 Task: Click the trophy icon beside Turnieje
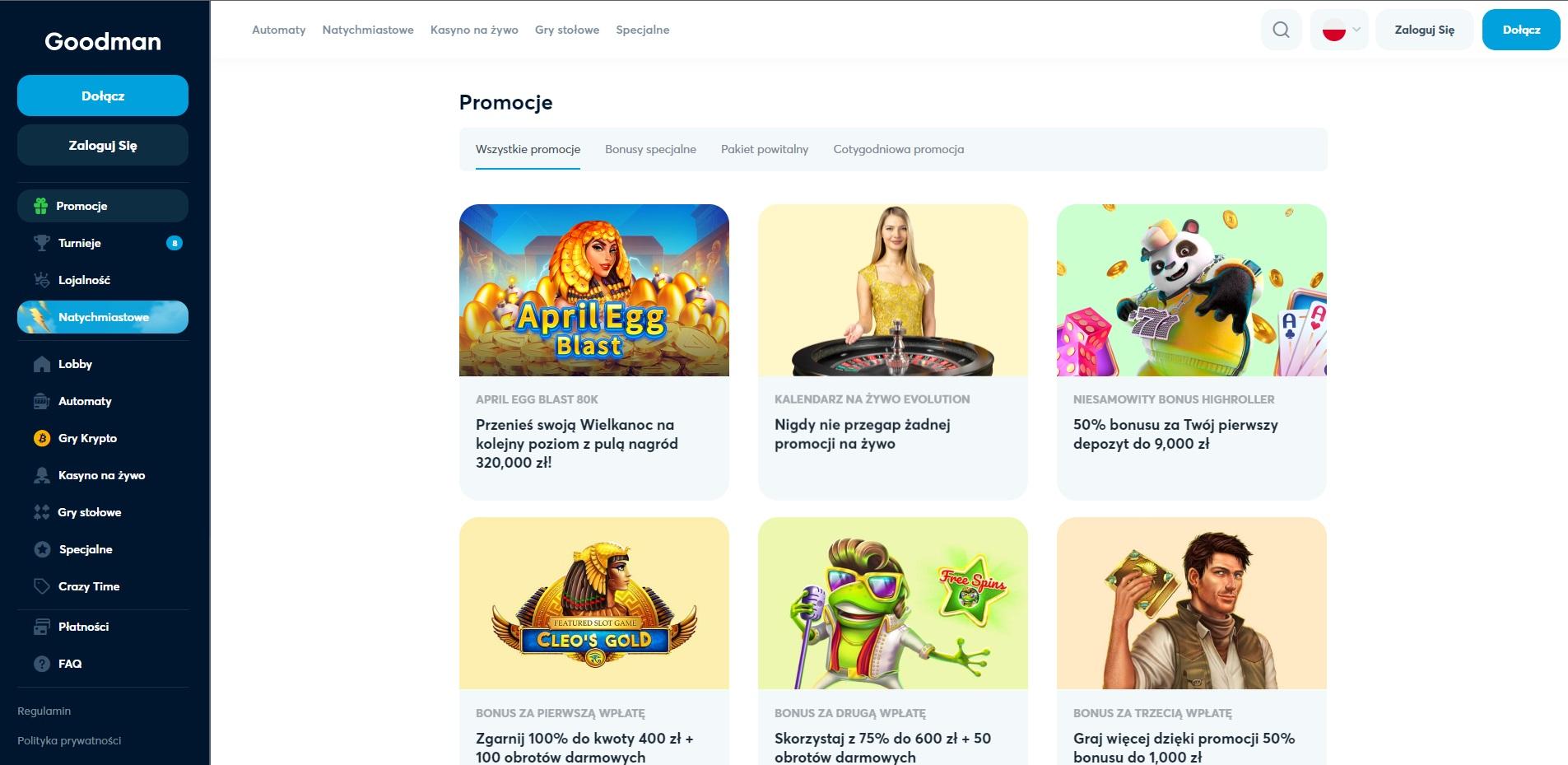(41, 243)
